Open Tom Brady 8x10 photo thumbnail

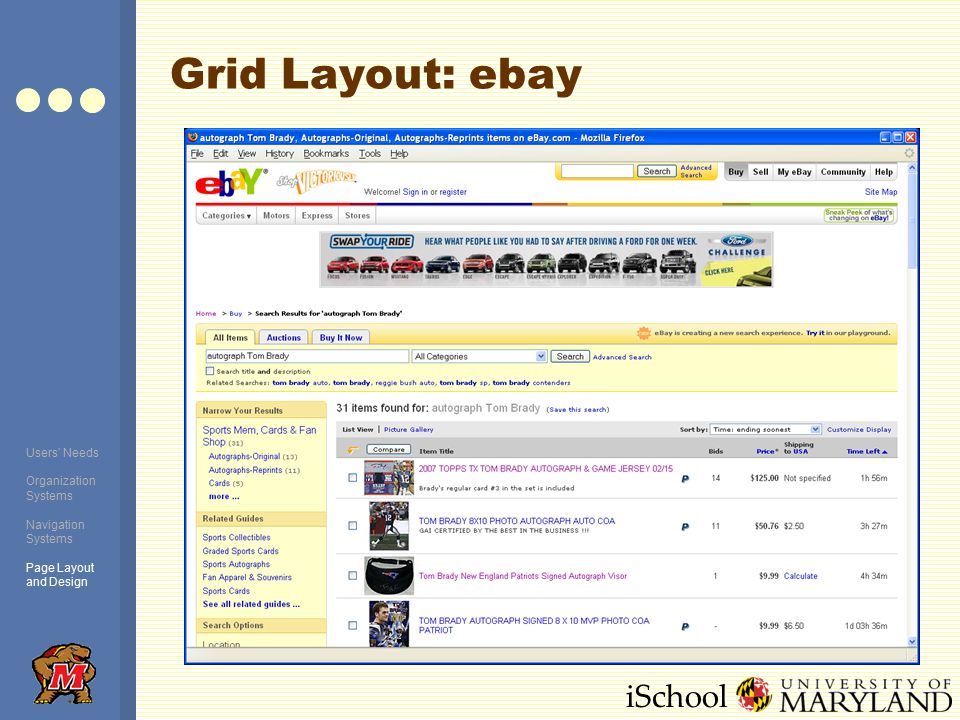[x=389, y=525]
